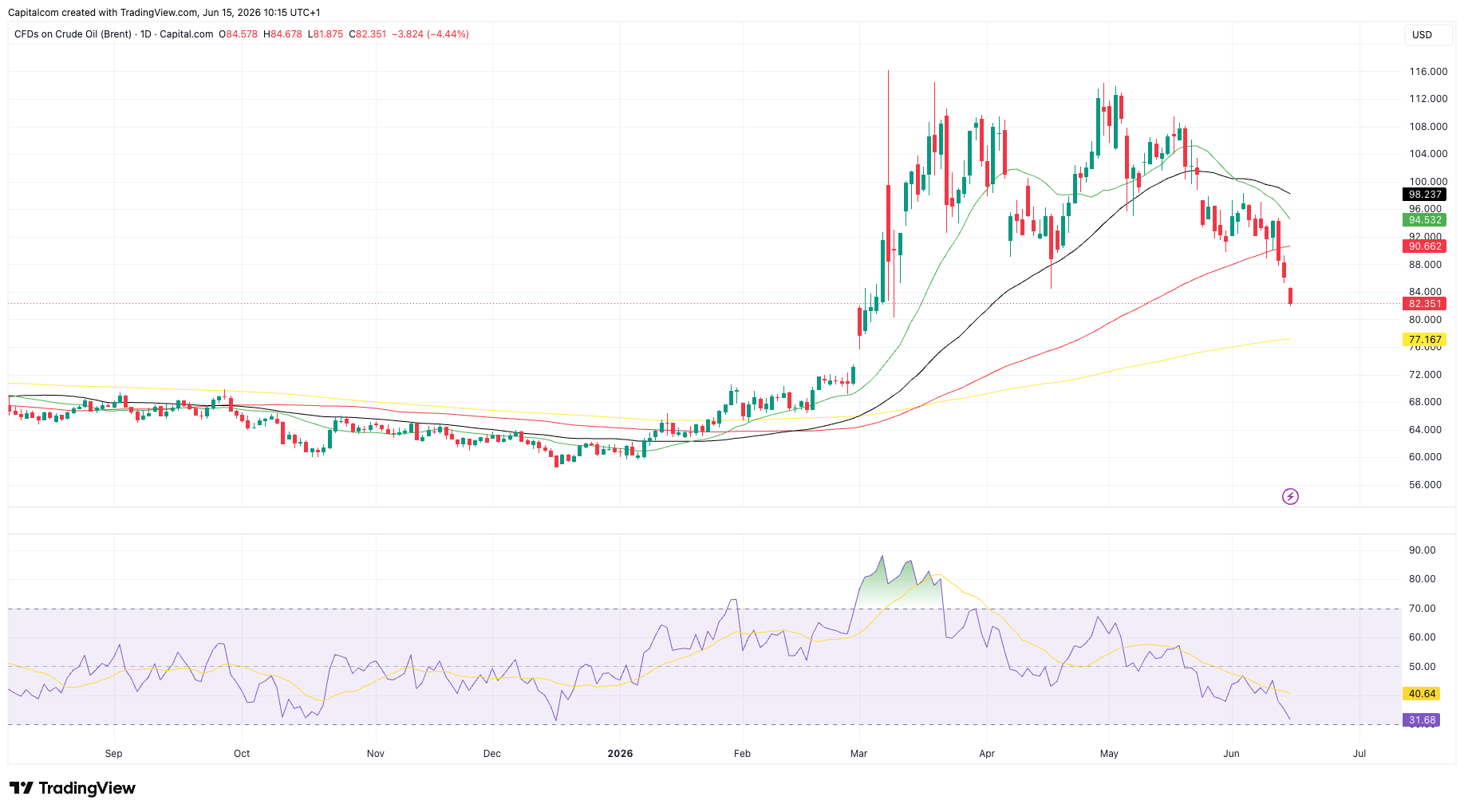
Task: Click the 56.000 price axis tick
Action: 1425,485
